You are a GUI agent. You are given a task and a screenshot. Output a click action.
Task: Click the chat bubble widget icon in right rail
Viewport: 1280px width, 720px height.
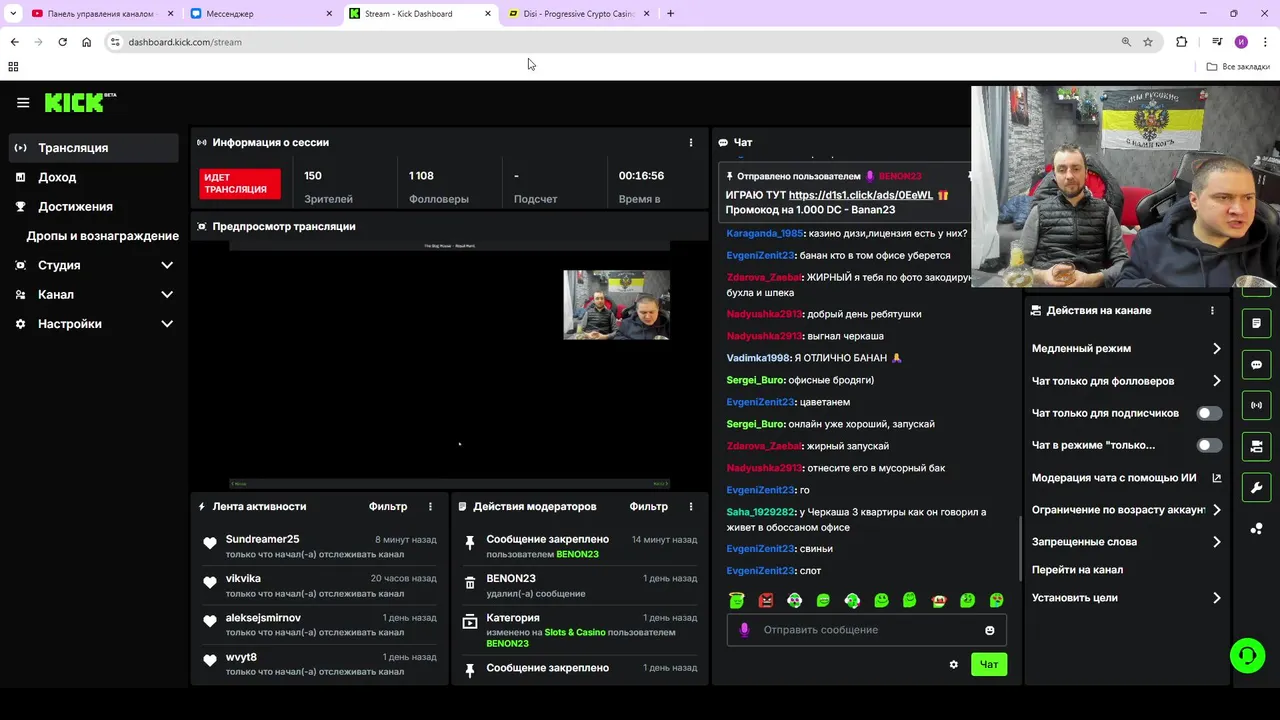point(1257,365)
